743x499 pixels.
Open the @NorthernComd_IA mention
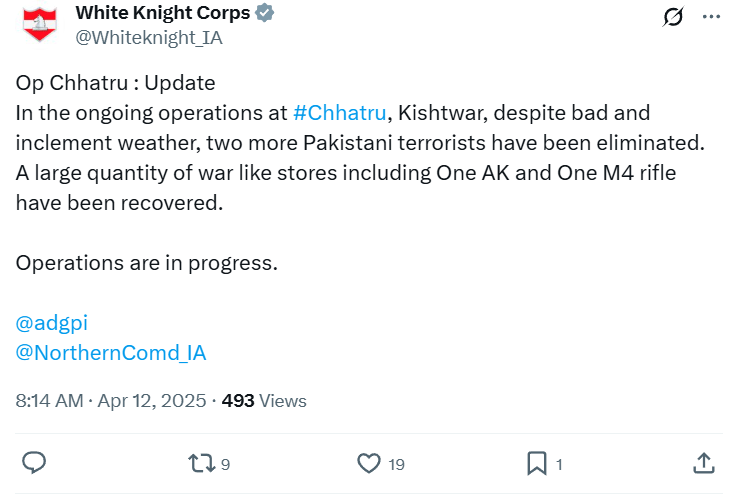111,353
